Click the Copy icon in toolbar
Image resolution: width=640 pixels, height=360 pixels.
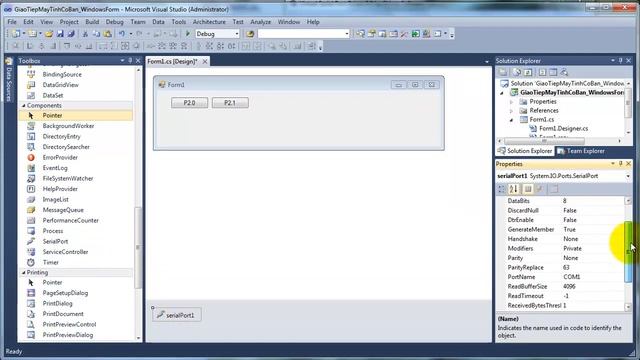tap(96, 33)
